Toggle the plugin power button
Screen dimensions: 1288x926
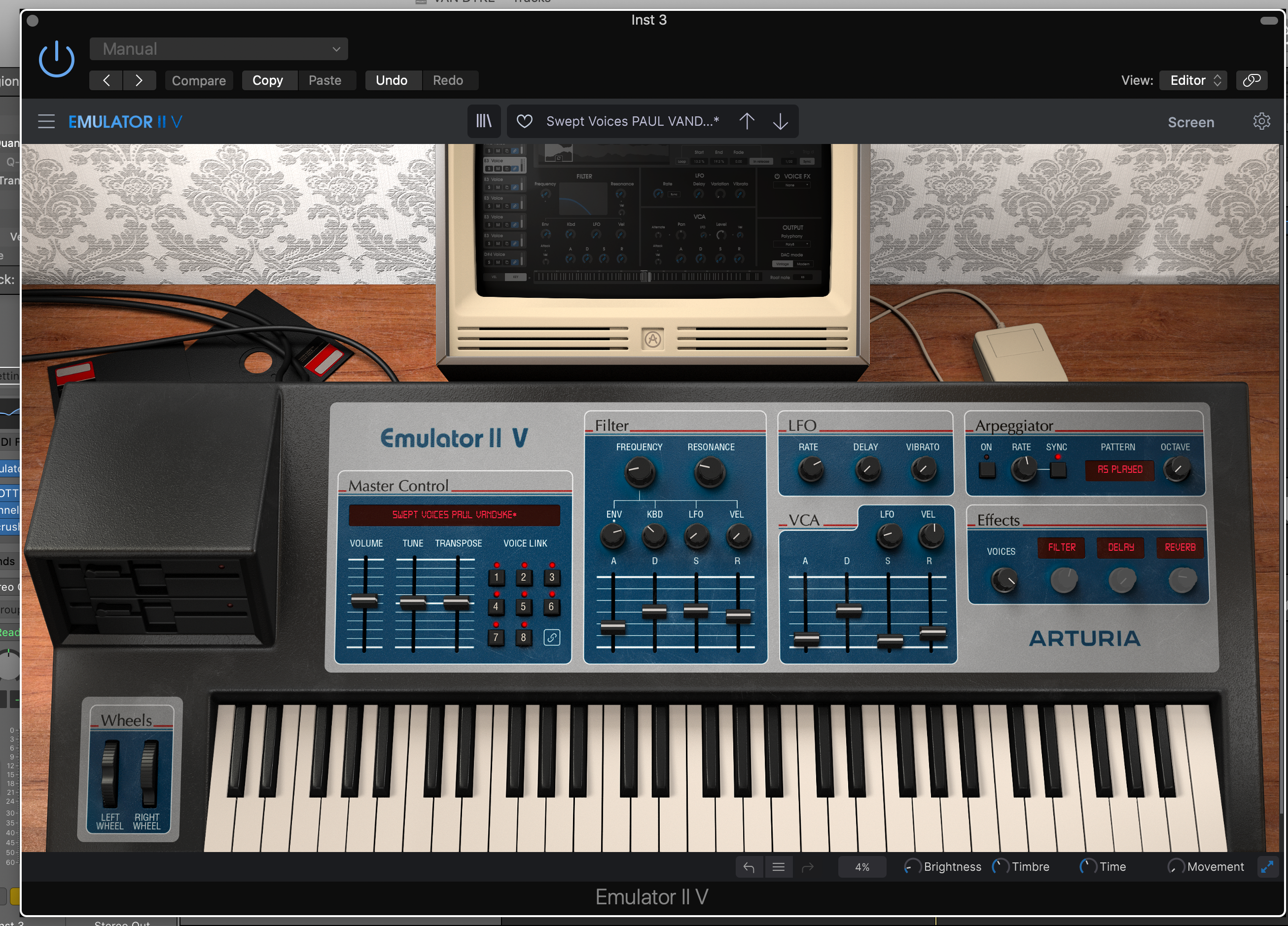click(56, 60)
